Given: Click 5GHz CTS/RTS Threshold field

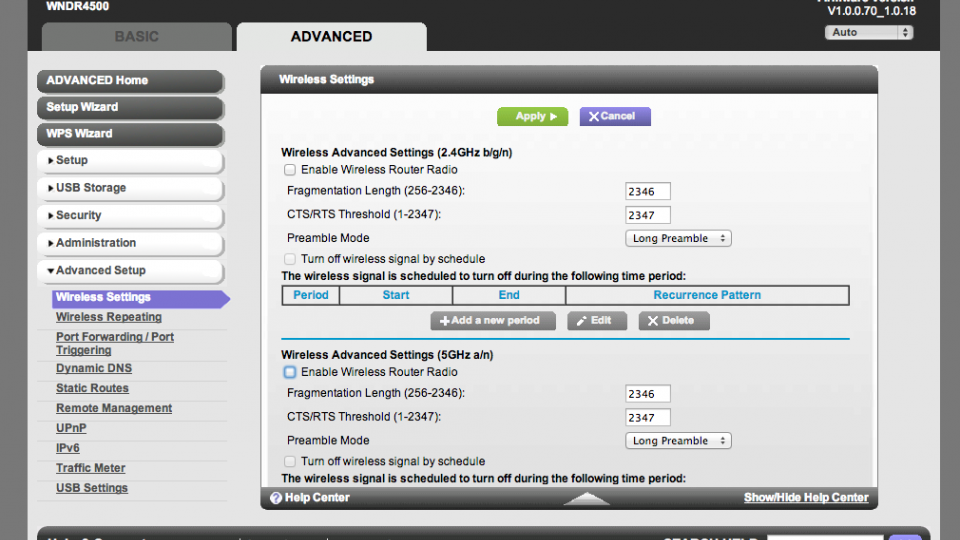Looking at the screenshot, I should tap(648, 418).
